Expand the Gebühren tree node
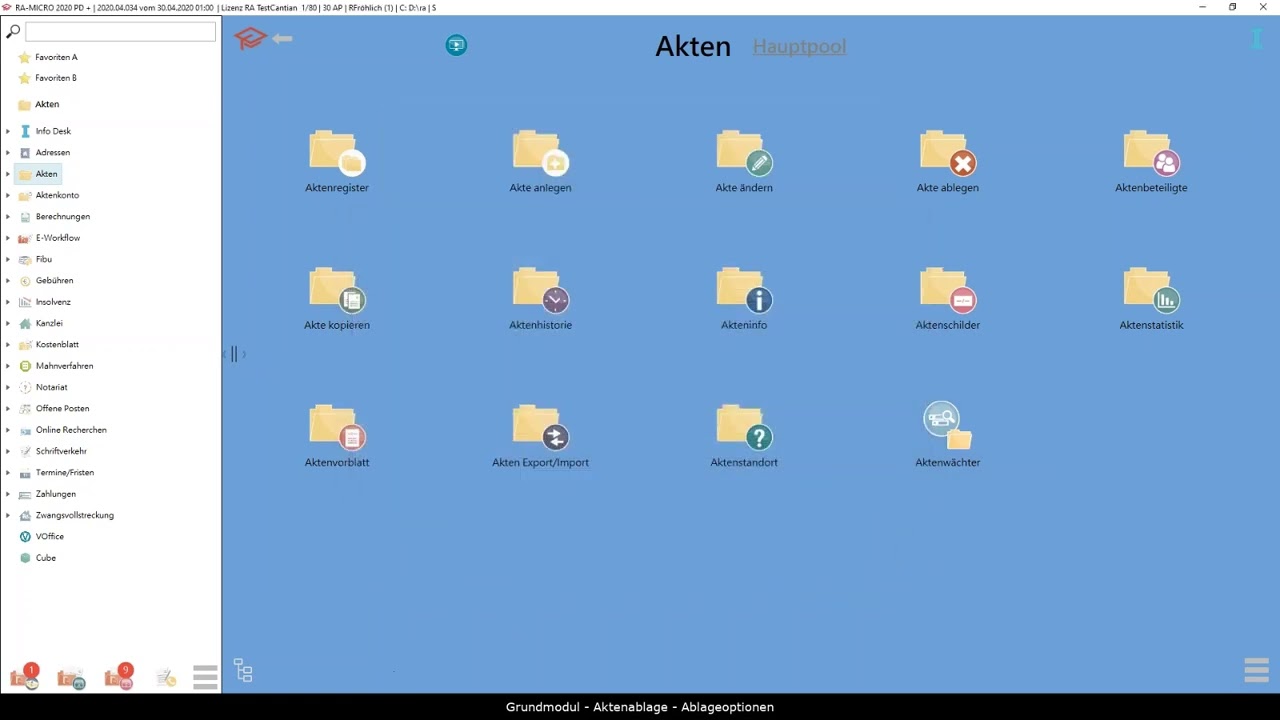 click(x=8, y=281)
